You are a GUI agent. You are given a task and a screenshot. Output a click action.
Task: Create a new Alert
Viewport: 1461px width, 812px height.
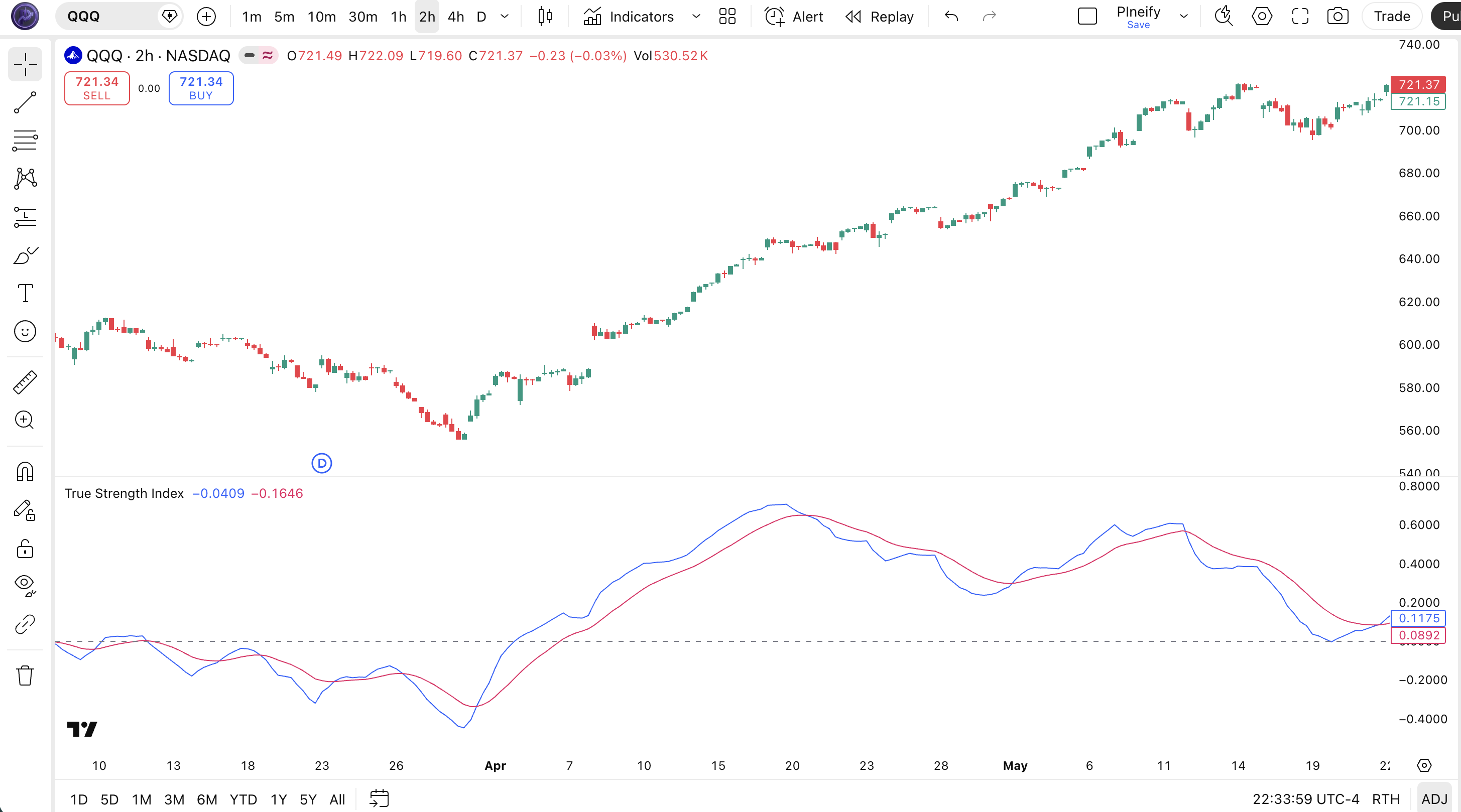pos(794,17)
